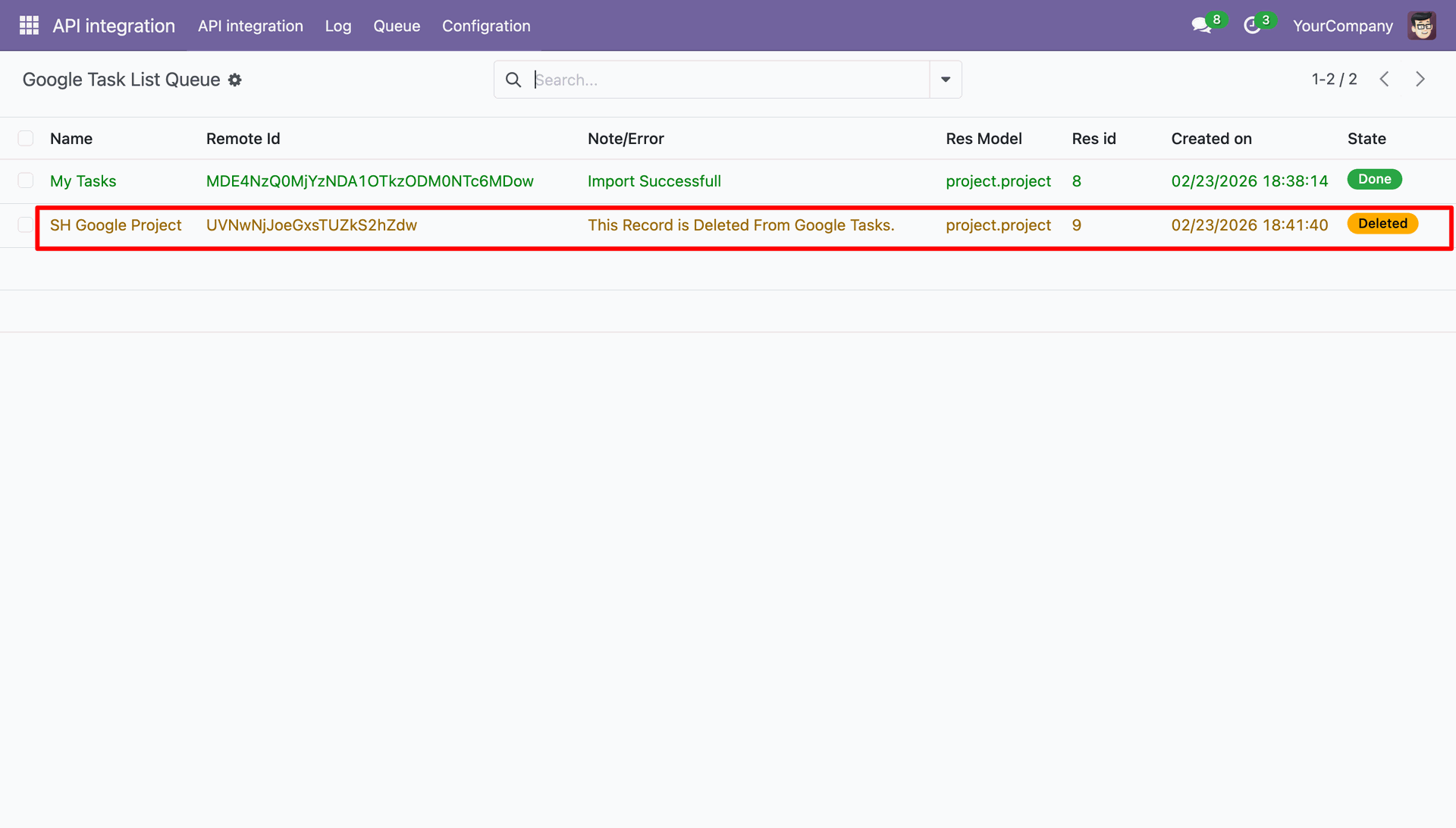The image size is (1456, 828).
Task: Open the messages chat icon
Action: (1202, 26)
